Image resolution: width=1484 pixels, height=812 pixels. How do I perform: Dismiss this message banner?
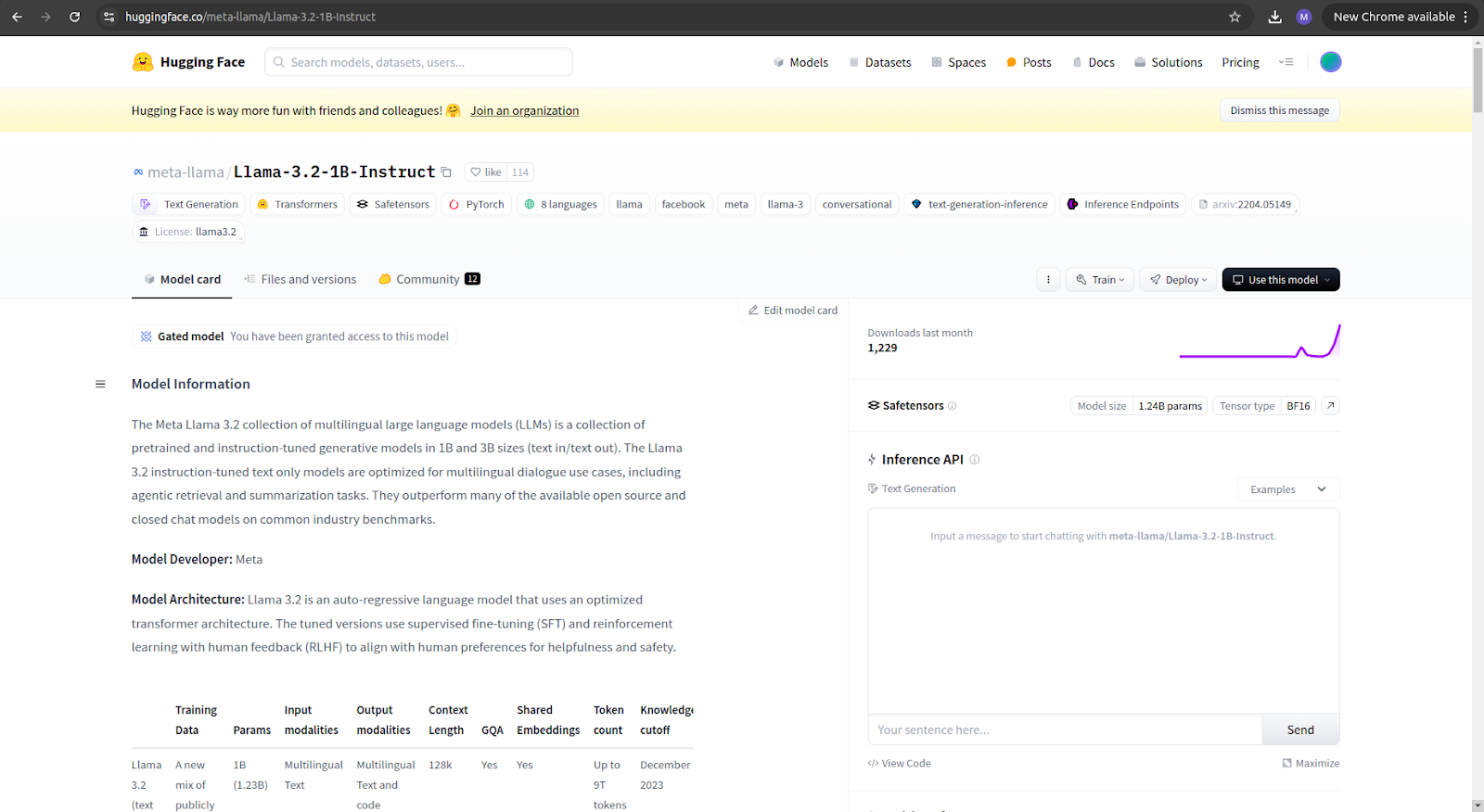1279,110
